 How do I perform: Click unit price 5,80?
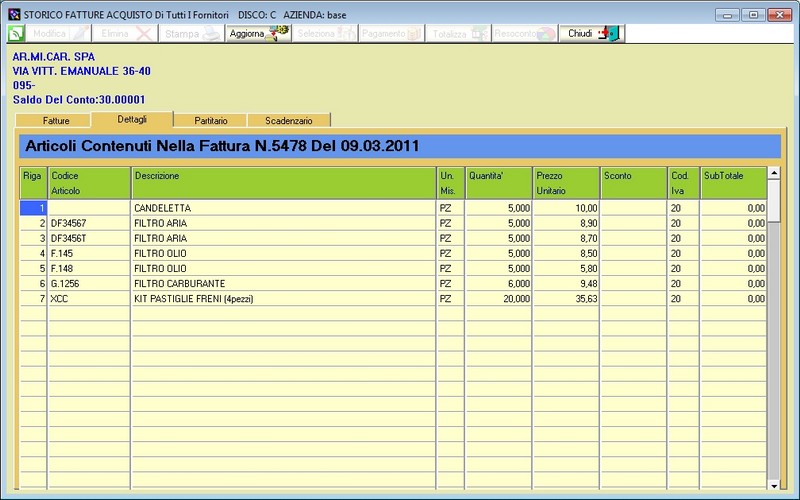tap(588, 268)
